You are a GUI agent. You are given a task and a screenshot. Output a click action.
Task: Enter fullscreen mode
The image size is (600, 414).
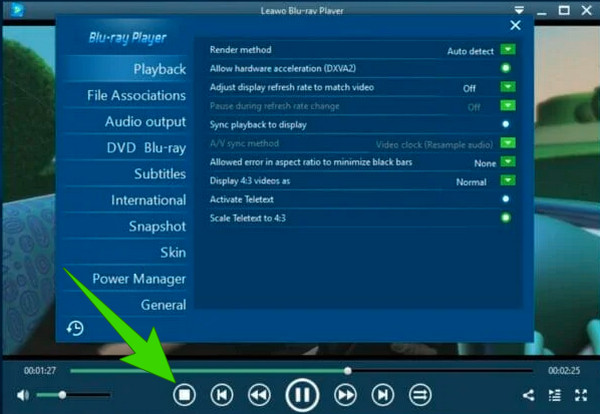click(x=581, y=395)
